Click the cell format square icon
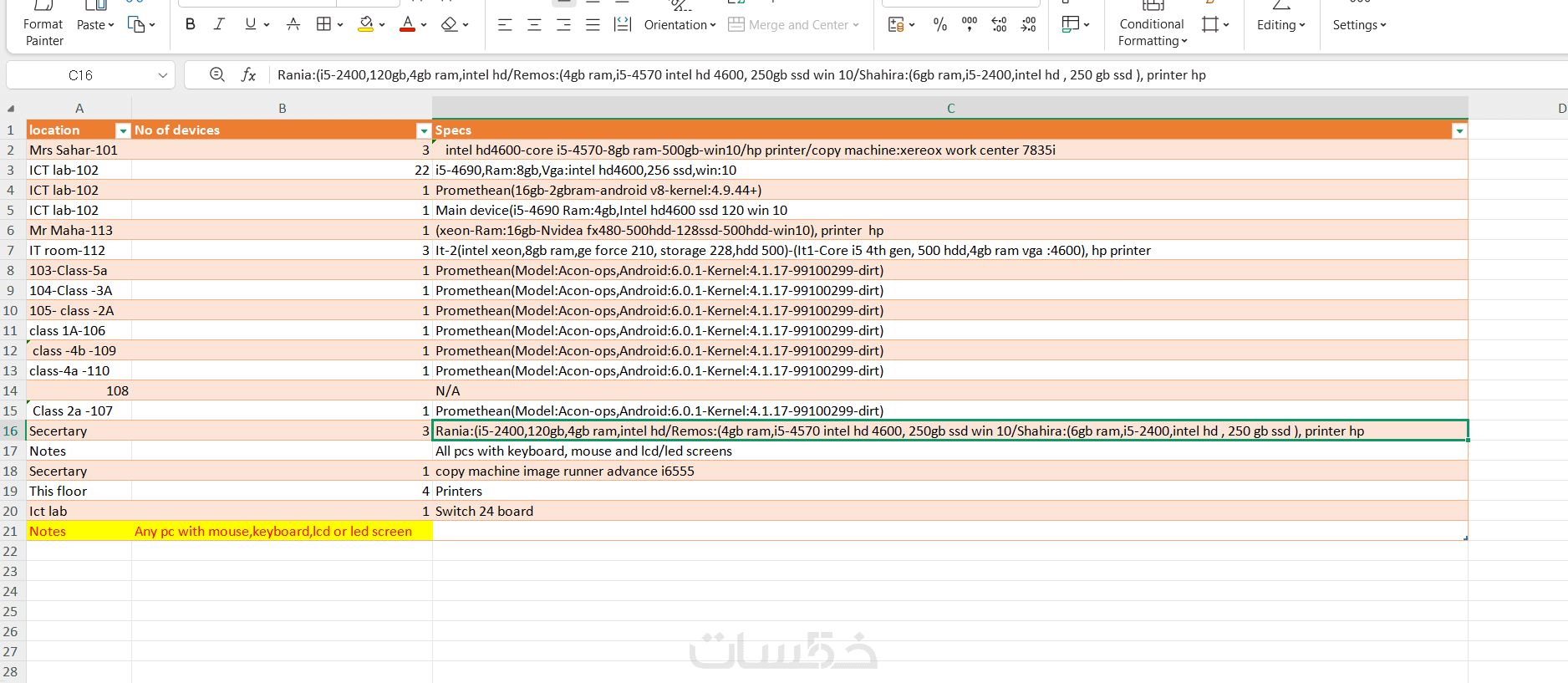1568x683 pixels. point(1209,24)
